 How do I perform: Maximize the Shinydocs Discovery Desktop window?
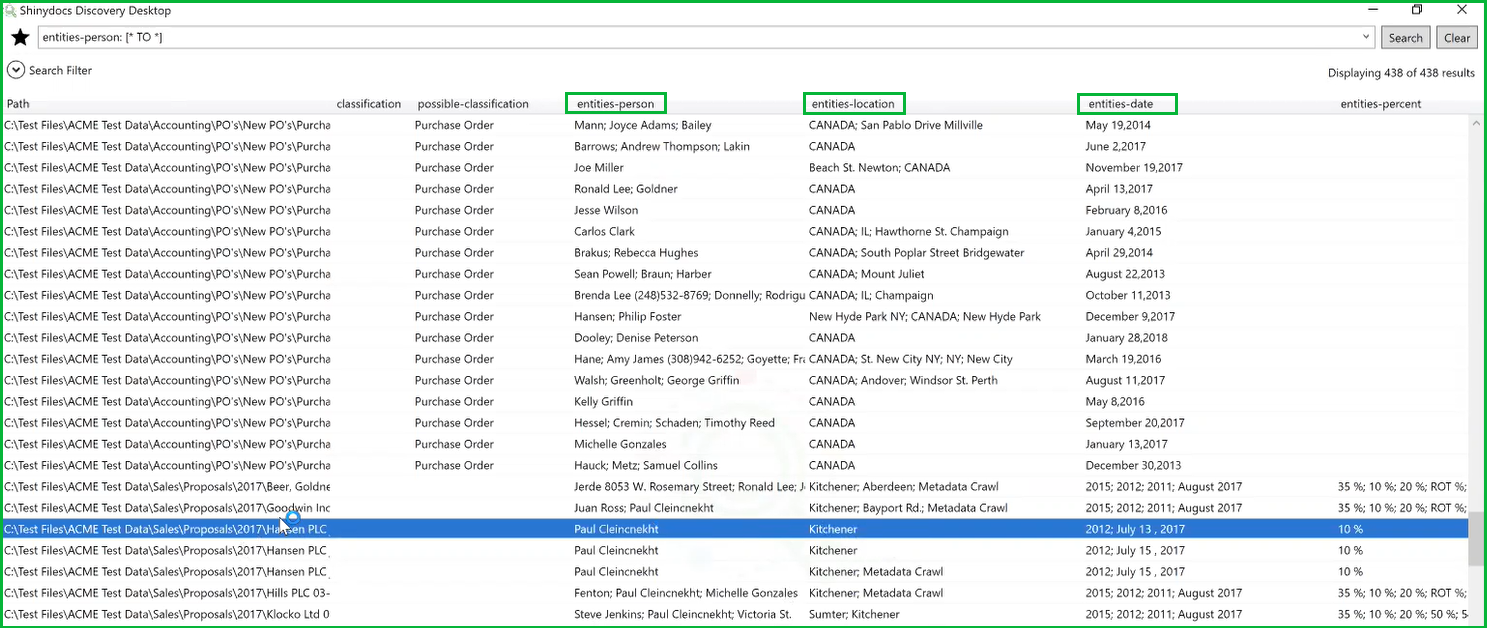[x=1417, y=10]
